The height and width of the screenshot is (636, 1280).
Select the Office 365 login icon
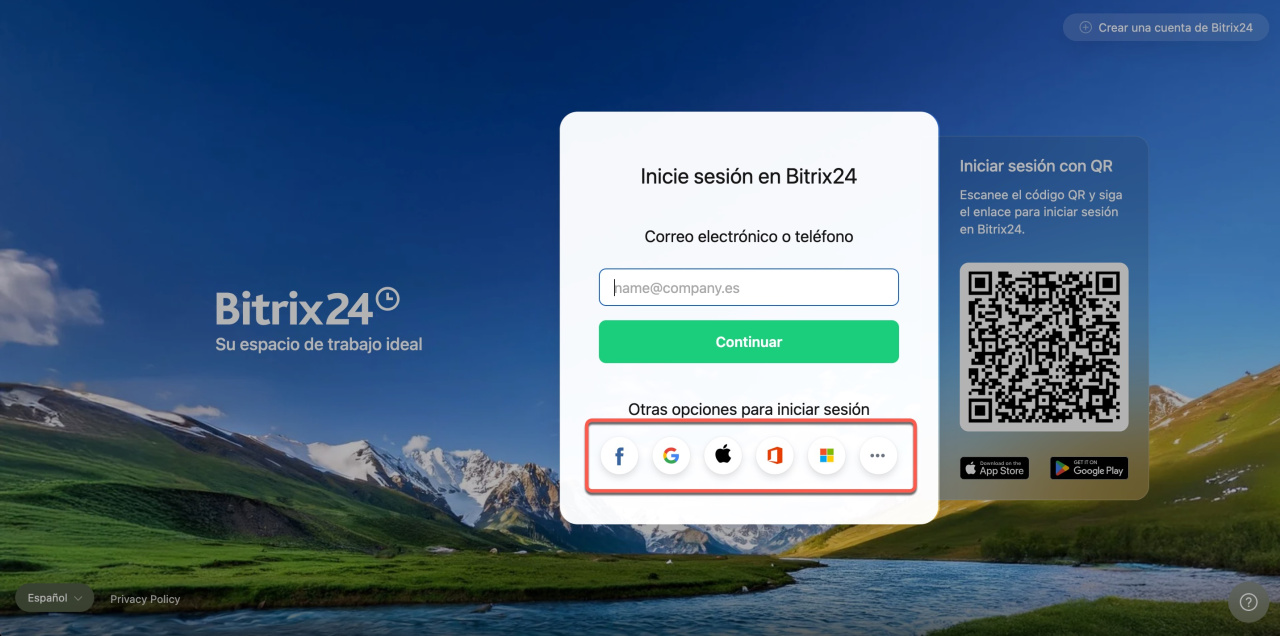tap(774, 456)
